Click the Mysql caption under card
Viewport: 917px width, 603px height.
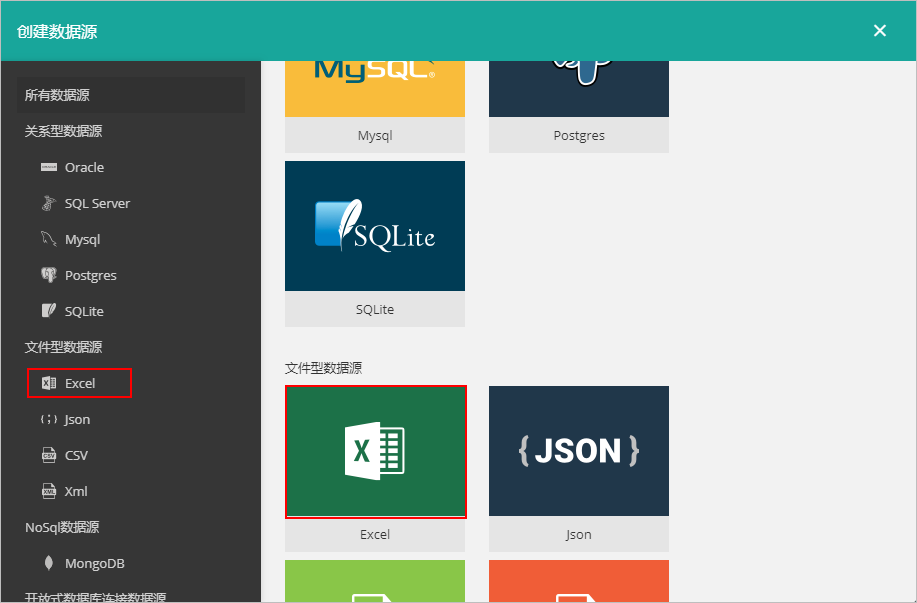point(375,135)
